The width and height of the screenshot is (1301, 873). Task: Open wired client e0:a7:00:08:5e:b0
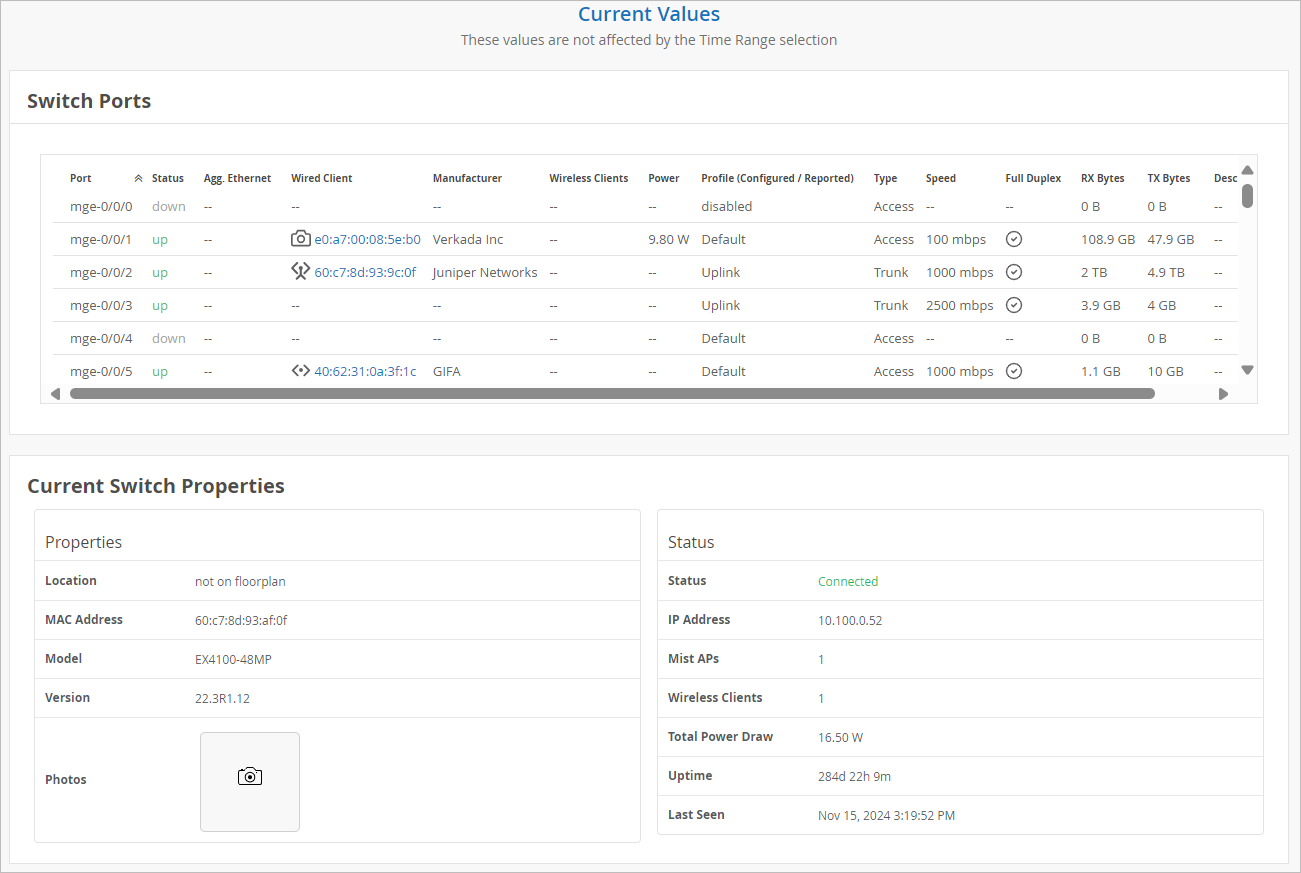pyautogui.click(x=367, y=240)
